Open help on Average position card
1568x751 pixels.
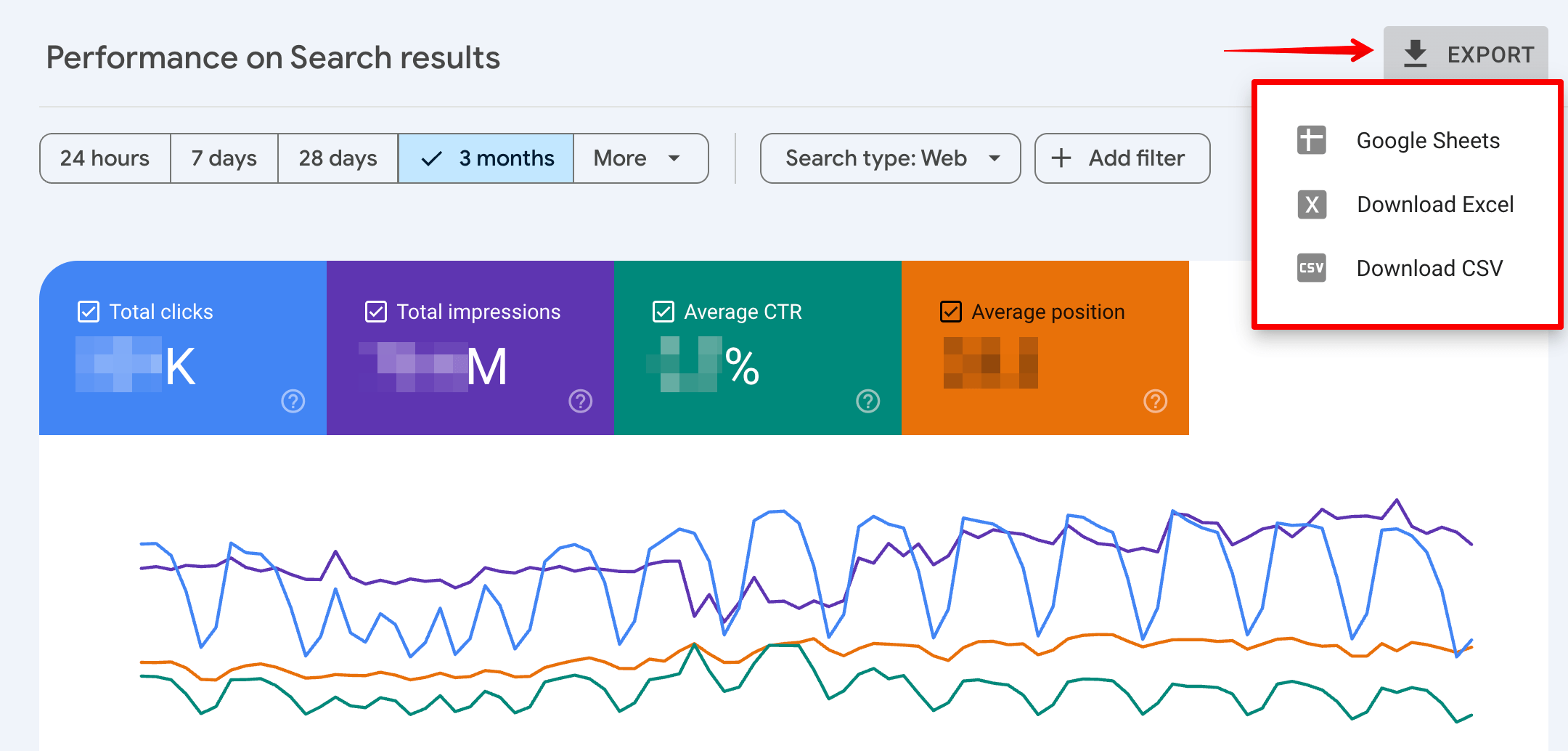tap(1155, 401)
